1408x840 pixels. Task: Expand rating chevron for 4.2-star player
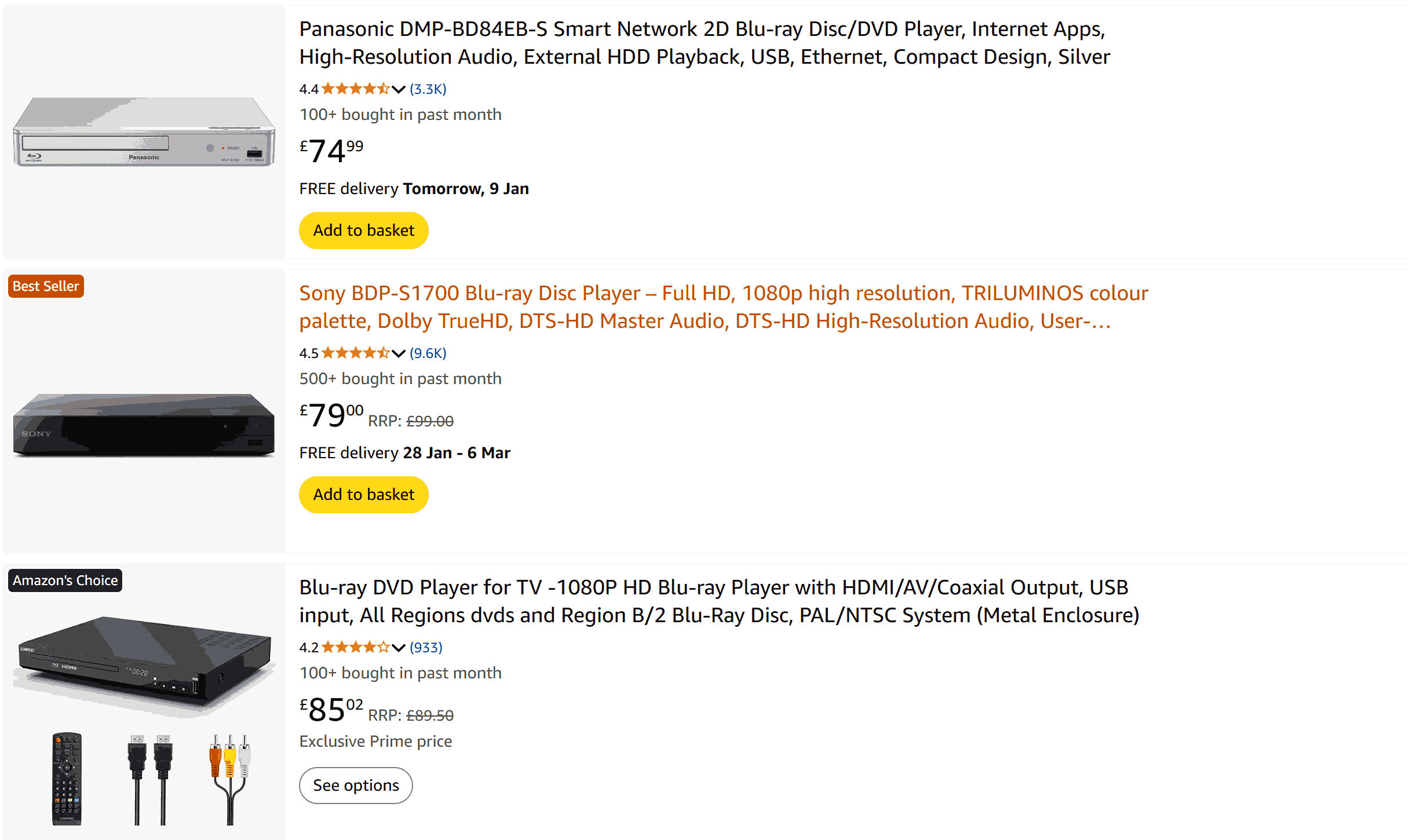398,648
